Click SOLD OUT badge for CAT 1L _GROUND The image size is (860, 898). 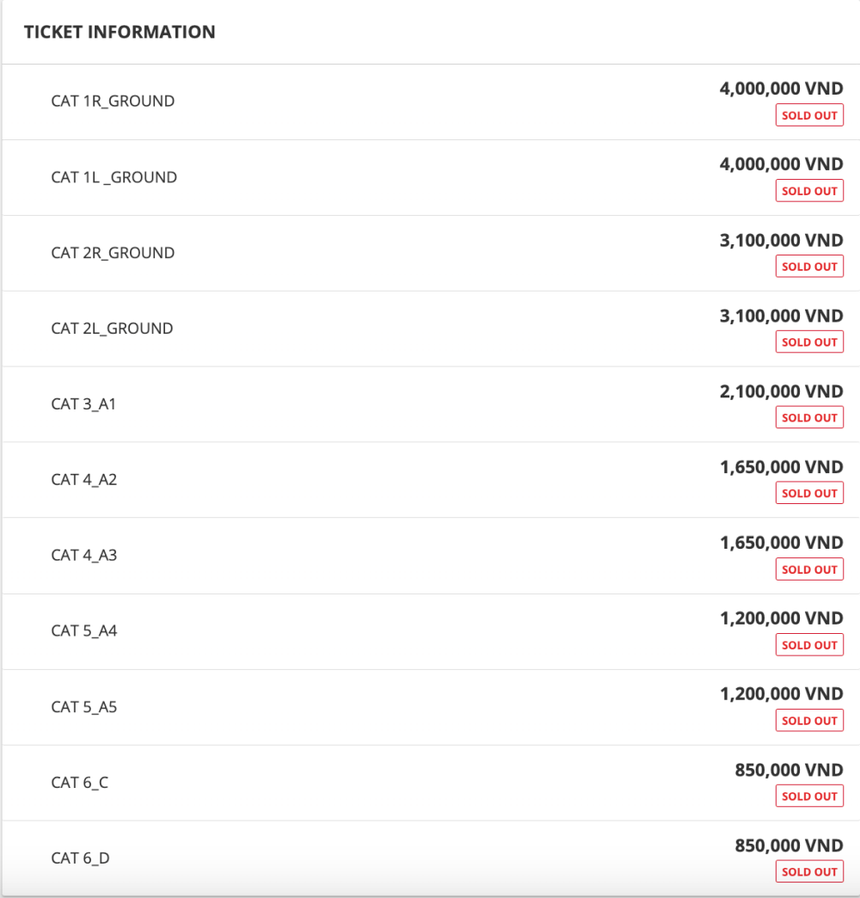point(809,191)
